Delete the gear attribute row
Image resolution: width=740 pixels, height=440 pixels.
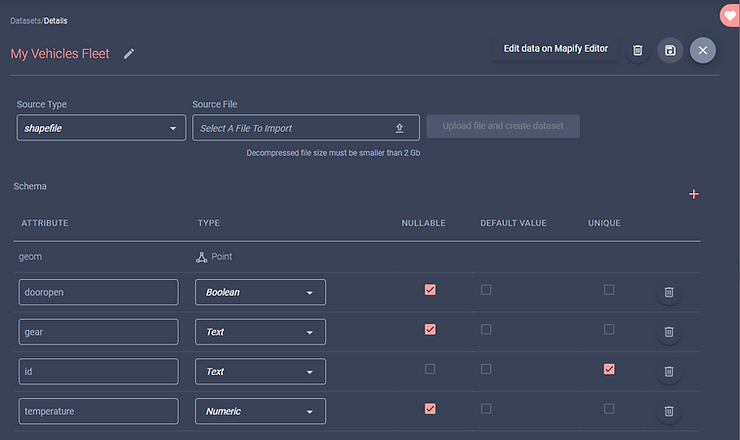(669, 332)
